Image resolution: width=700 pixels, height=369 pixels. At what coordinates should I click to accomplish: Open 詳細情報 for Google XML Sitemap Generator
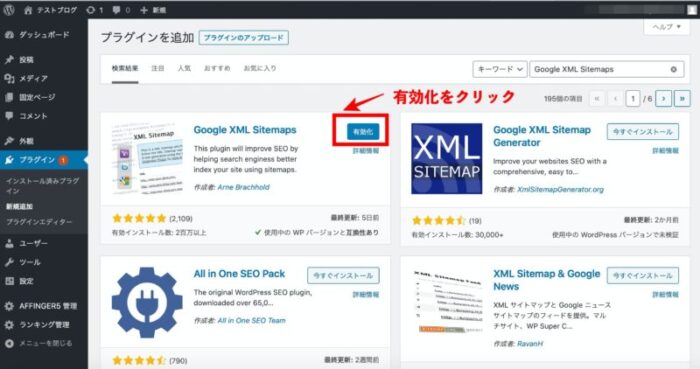coord(665,151)
